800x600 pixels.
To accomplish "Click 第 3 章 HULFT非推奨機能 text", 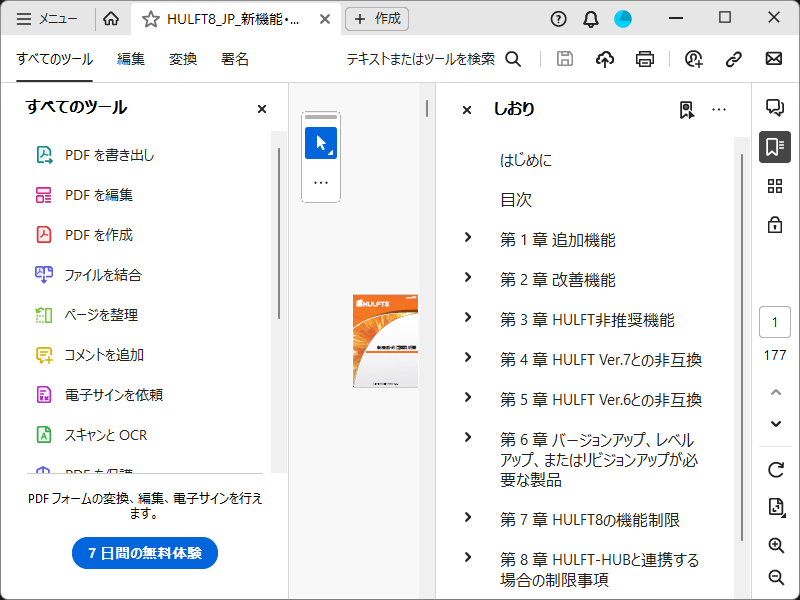I will pyautogui.click(x=587, y=320).
